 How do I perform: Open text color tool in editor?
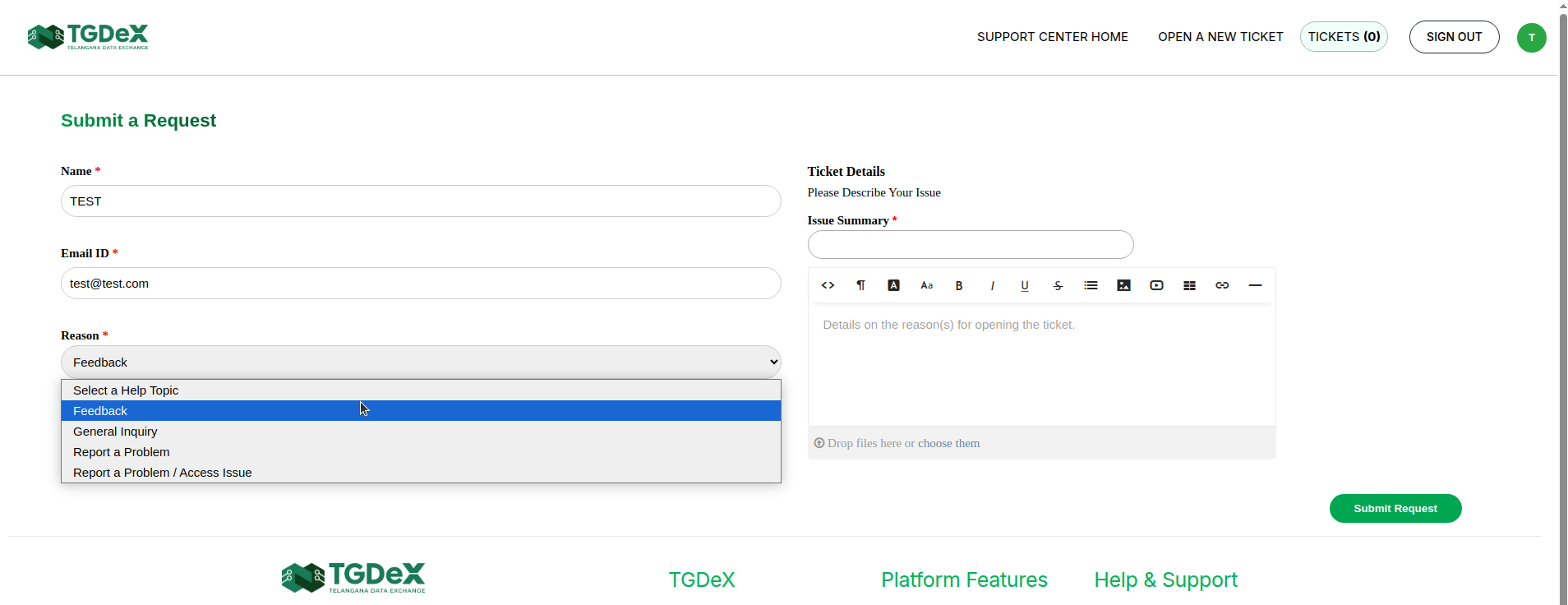[x=893, y=285]
